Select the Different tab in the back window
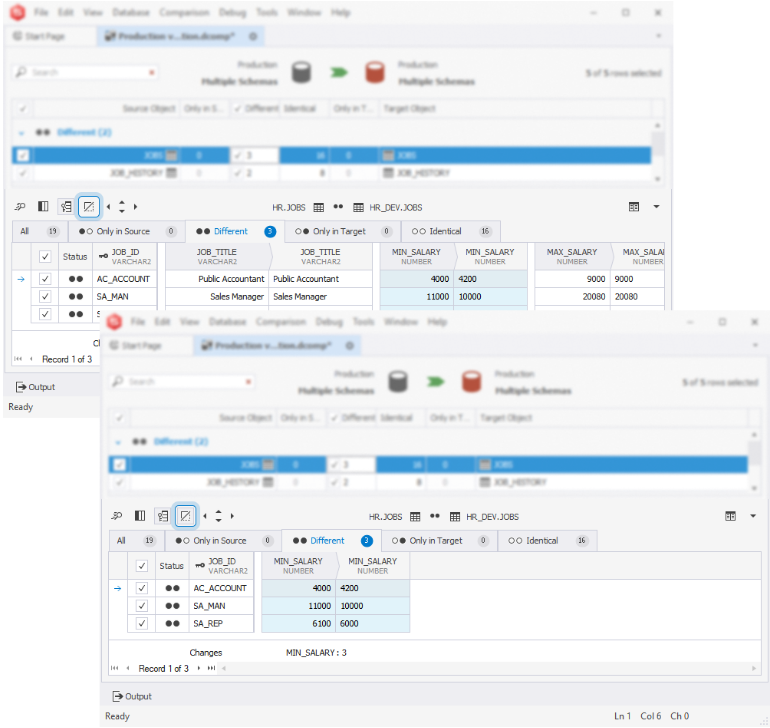This screenshot has width=770, height=728. [x=234, y=231]
